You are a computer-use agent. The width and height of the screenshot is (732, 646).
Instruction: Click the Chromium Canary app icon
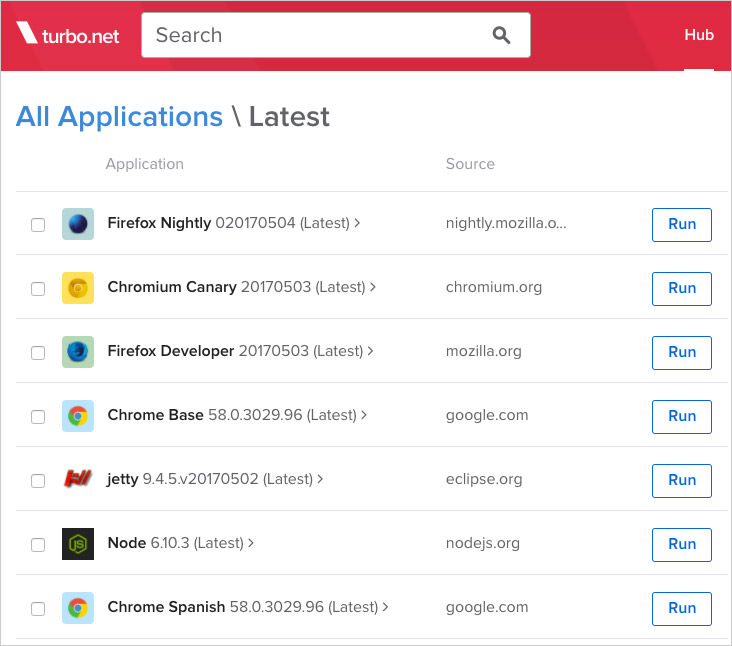pos(78,288)
